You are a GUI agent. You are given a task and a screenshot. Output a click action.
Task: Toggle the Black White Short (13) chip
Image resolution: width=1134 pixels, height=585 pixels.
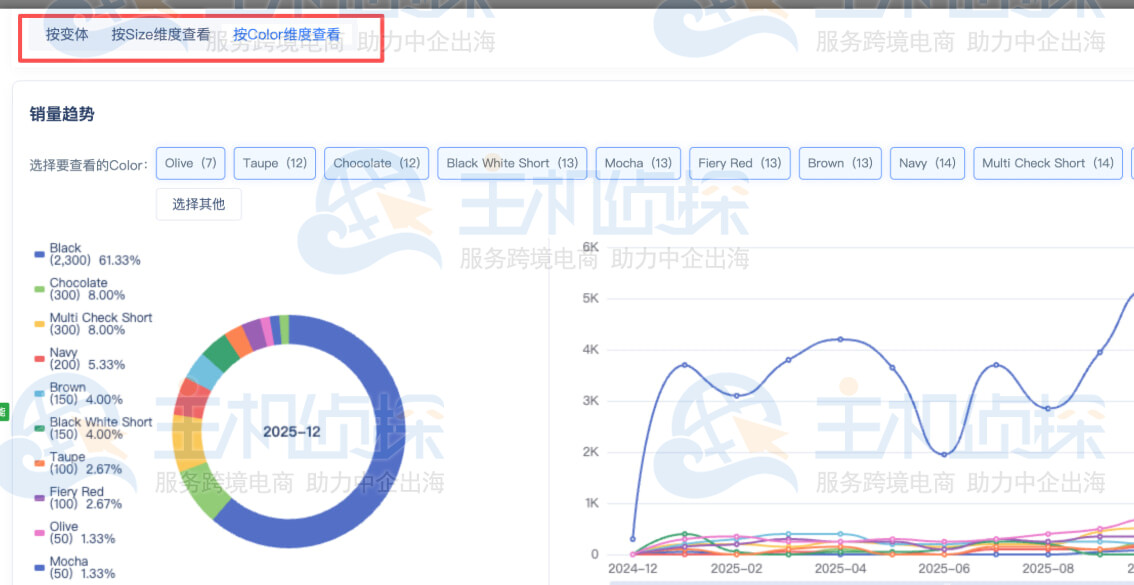(512, 163)
